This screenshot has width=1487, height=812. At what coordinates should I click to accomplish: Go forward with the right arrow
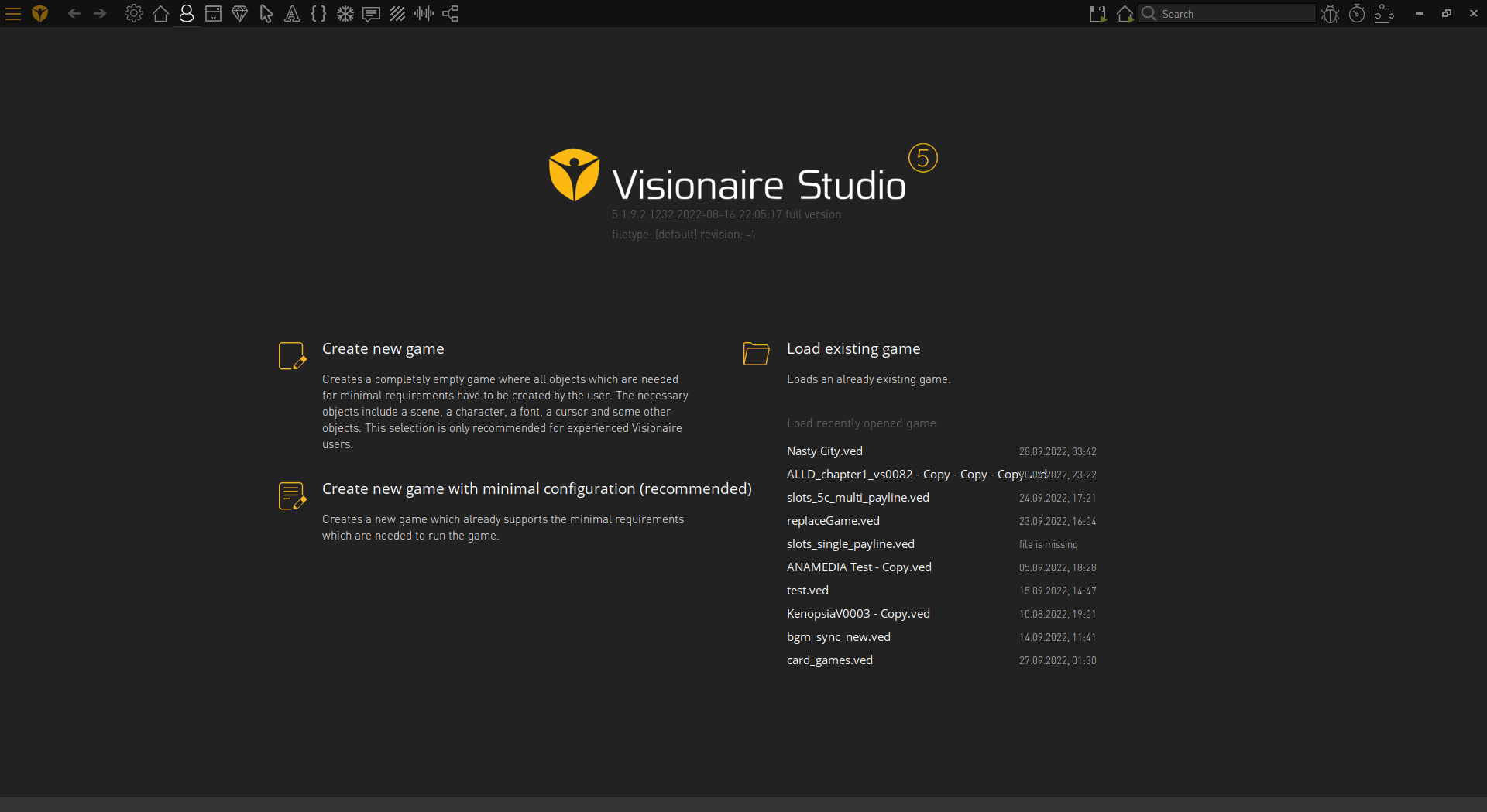point(100,14)
